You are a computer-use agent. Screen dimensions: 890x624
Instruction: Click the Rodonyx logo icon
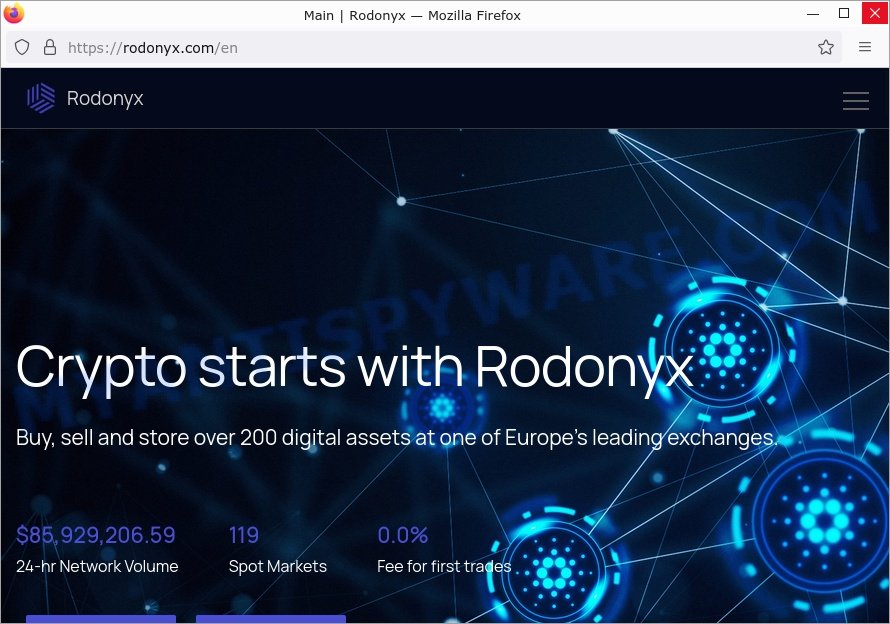[x=41, y=98]
